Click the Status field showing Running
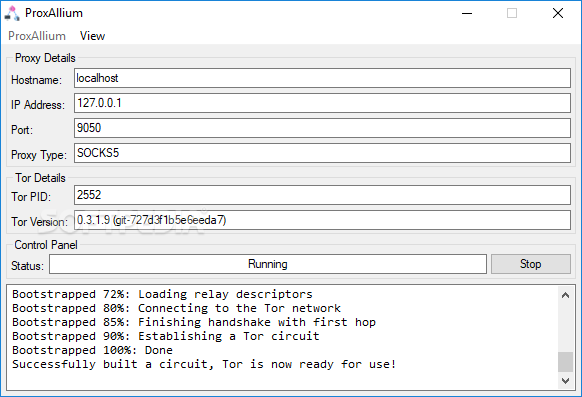The height and width of the screenshot is (397, 582). tap(268, 264)
